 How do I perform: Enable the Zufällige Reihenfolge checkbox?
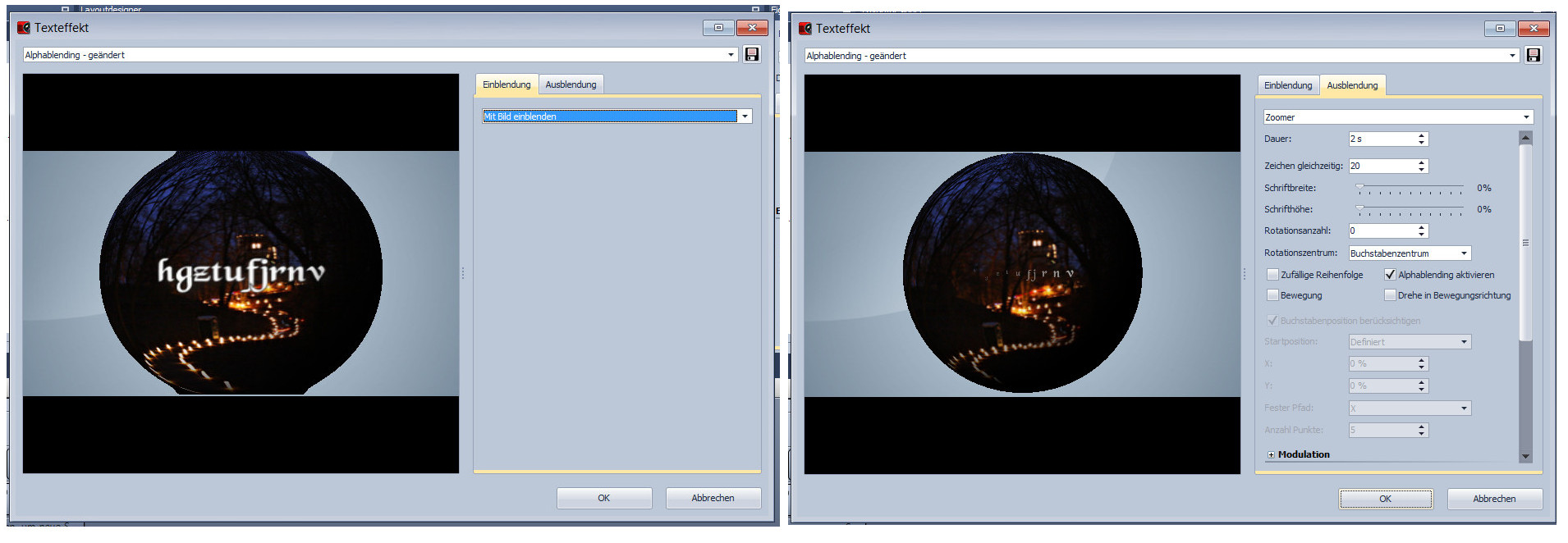[1272, 275]
